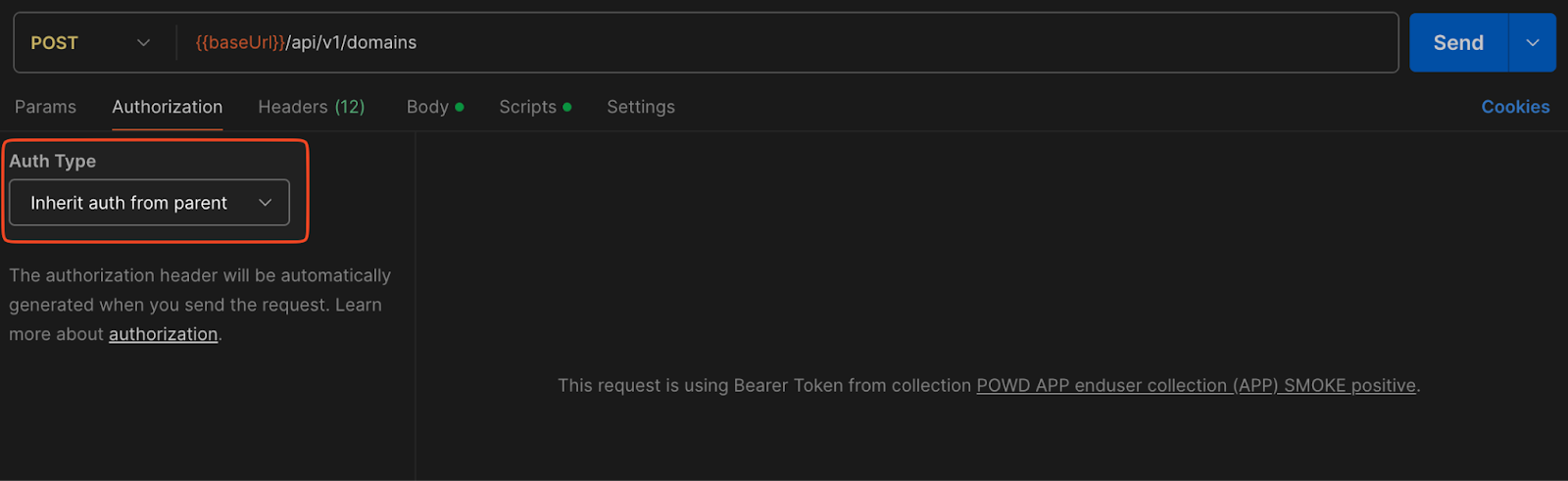Go to the Body tab

coord(427,107)
